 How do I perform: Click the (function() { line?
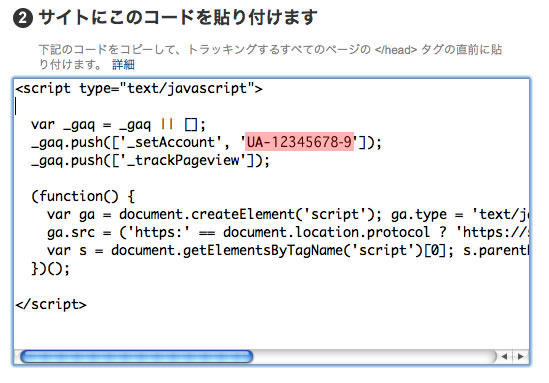pos(83,196)
